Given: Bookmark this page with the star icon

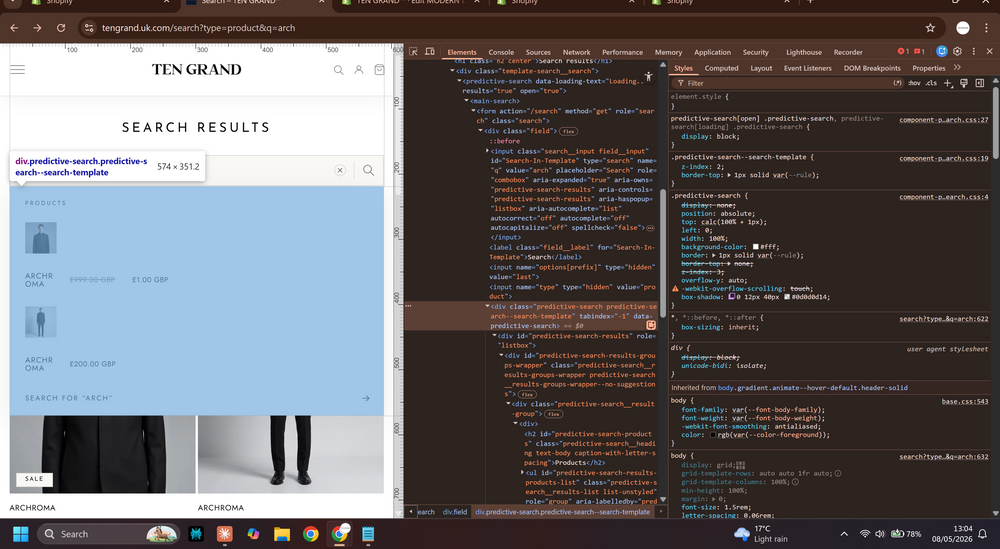Looking at the screenshot, I should coord(930,28).
